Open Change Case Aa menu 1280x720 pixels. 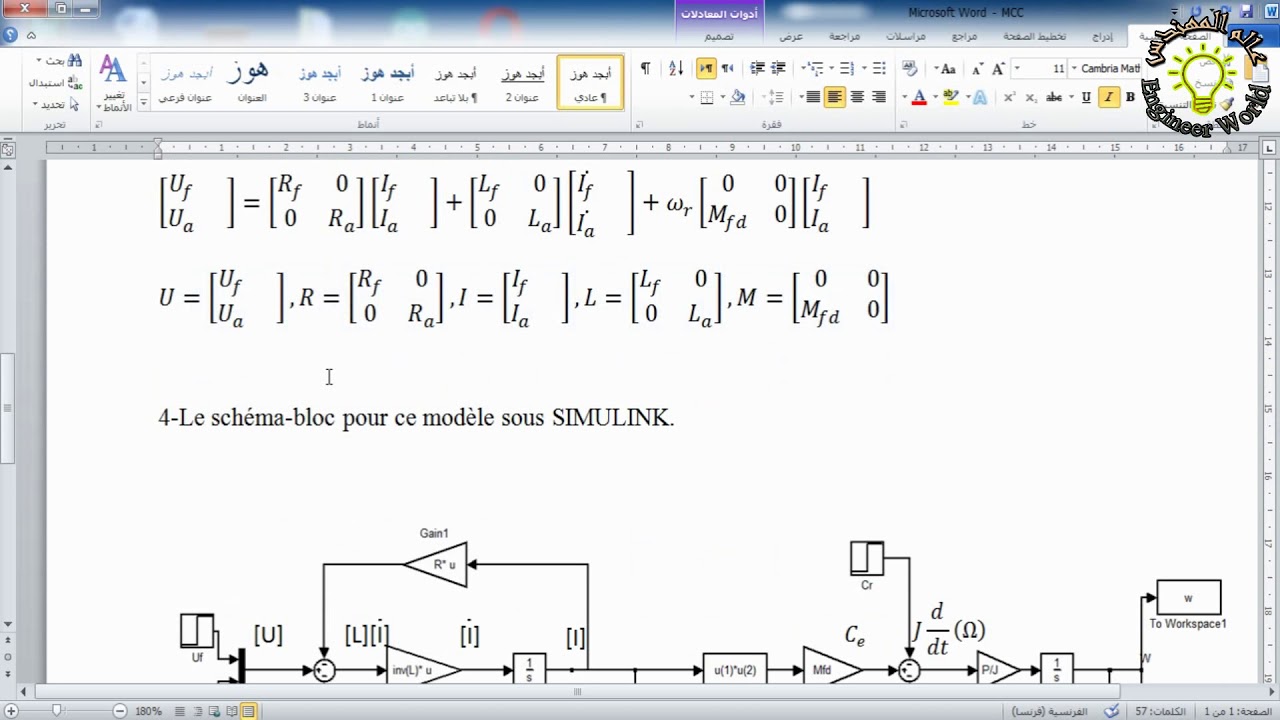[x=947, y=69]
